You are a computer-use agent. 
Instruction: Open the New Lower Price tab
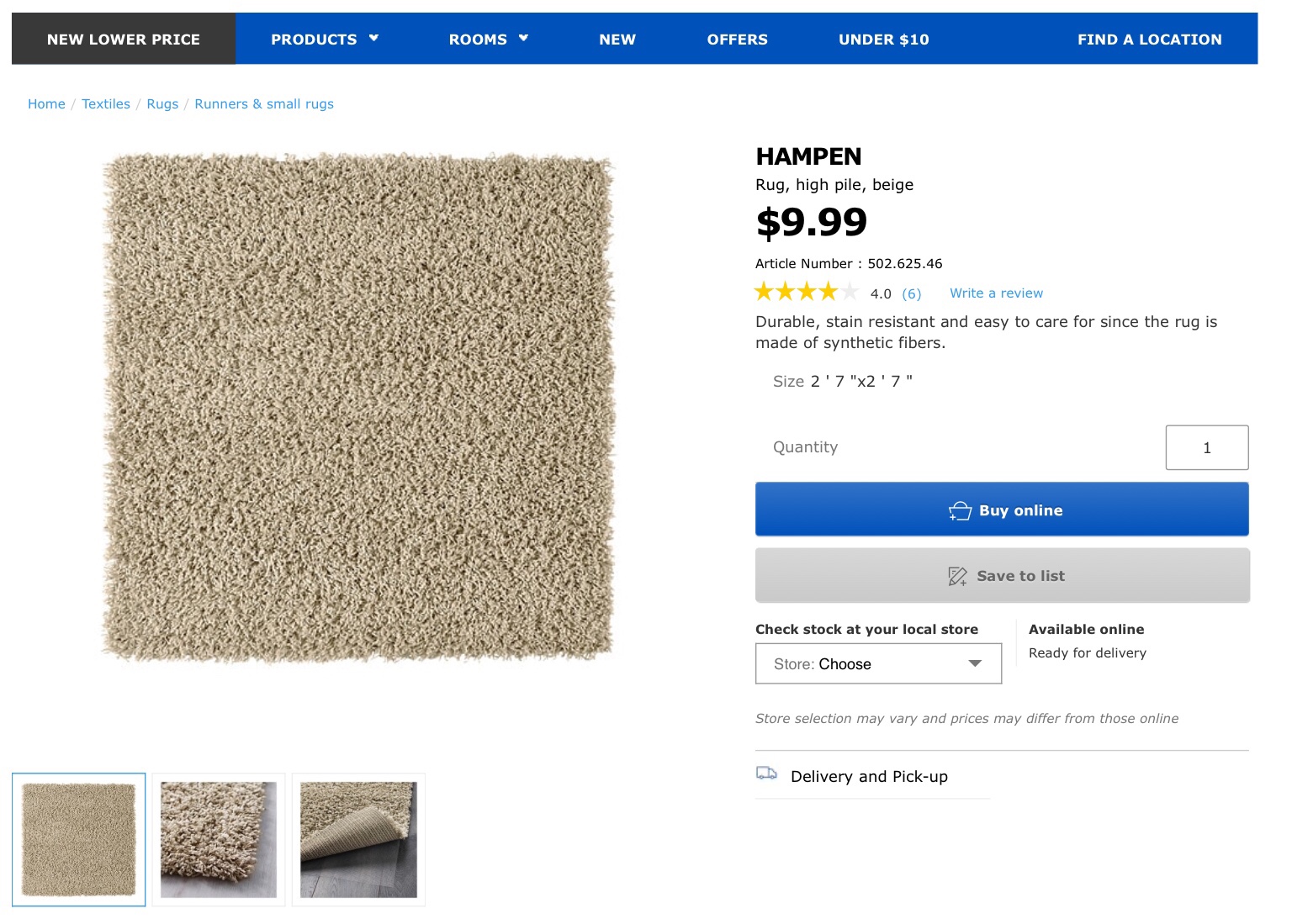pos(124,40)
